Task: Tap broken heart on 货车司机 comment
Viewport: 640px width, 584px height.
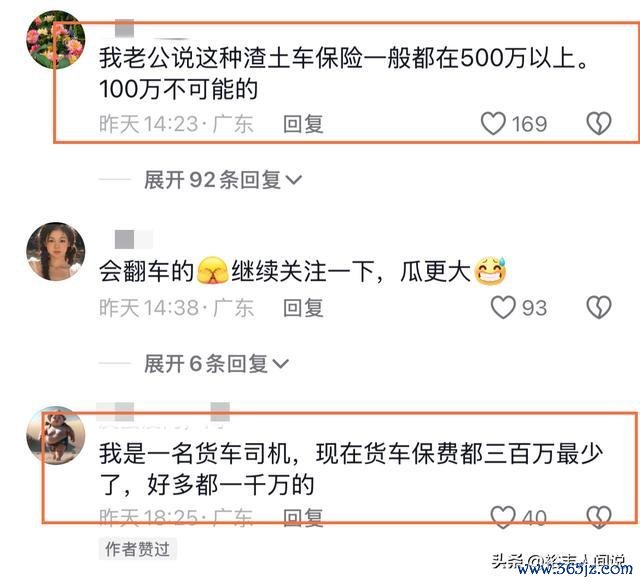Action: (x=599, y=517)
